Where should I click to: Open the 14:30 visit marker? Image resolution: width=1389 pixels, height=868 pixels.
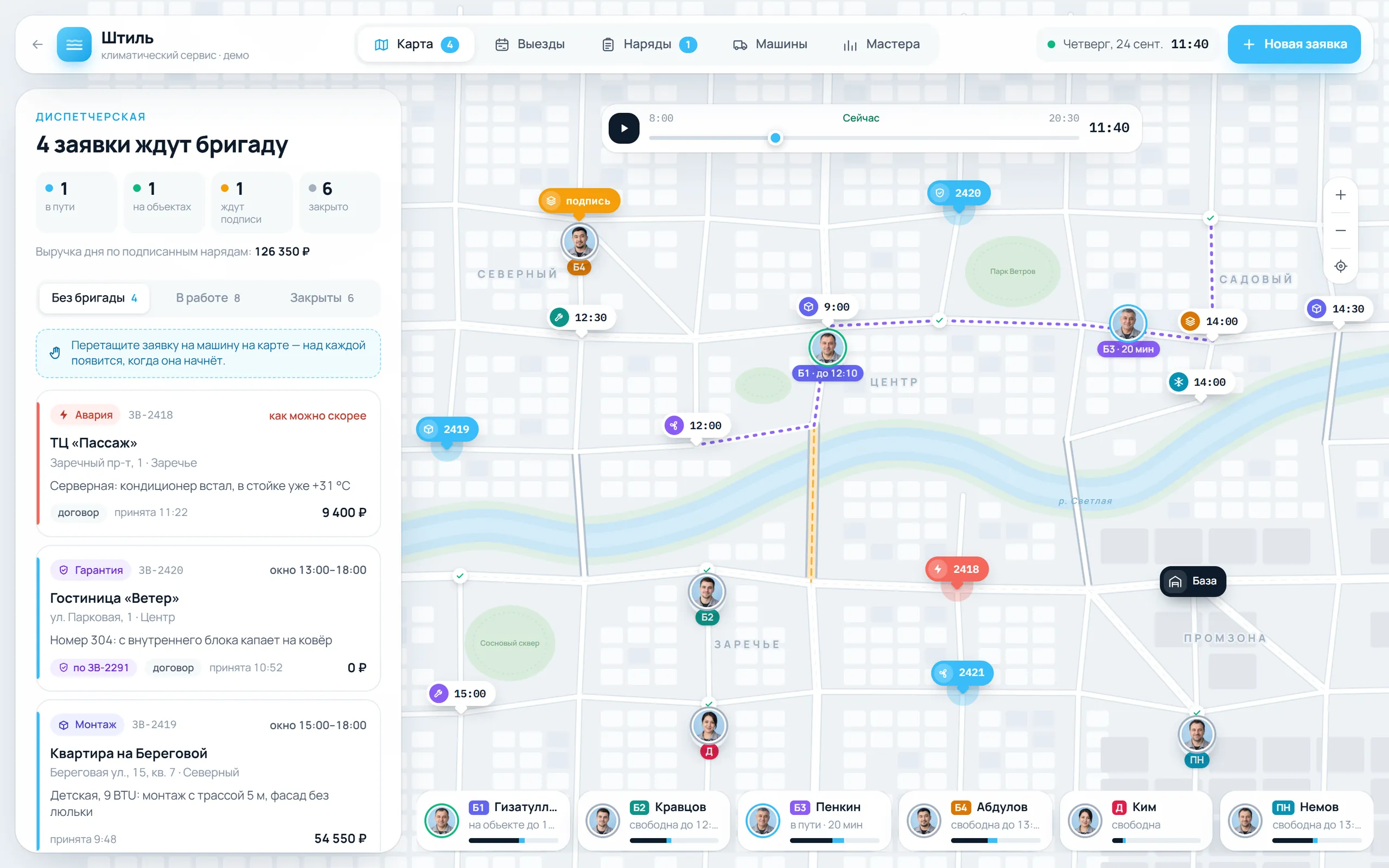(x=1339, y=309)
